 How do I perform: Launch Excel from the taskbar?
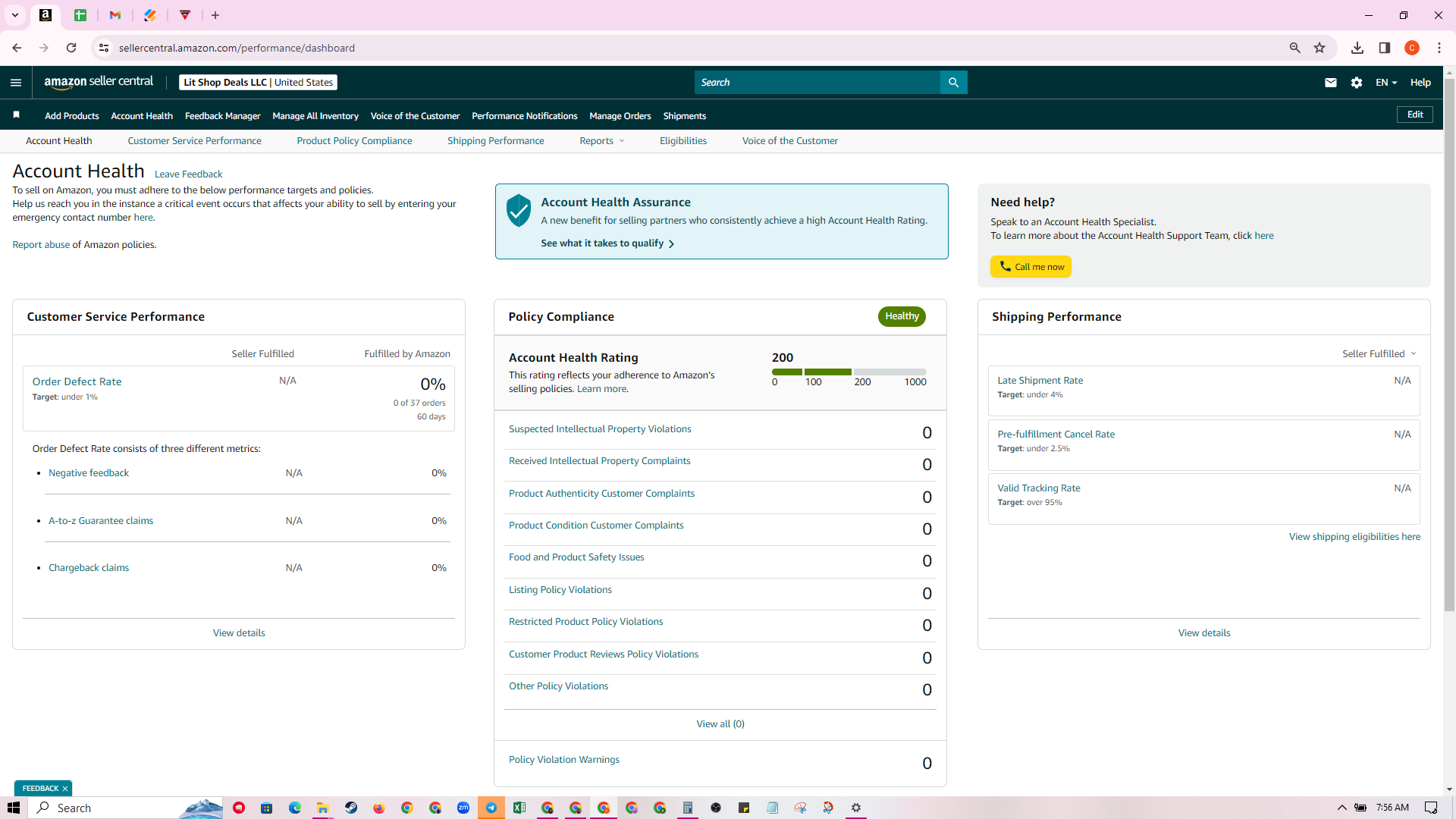point(519,808)
